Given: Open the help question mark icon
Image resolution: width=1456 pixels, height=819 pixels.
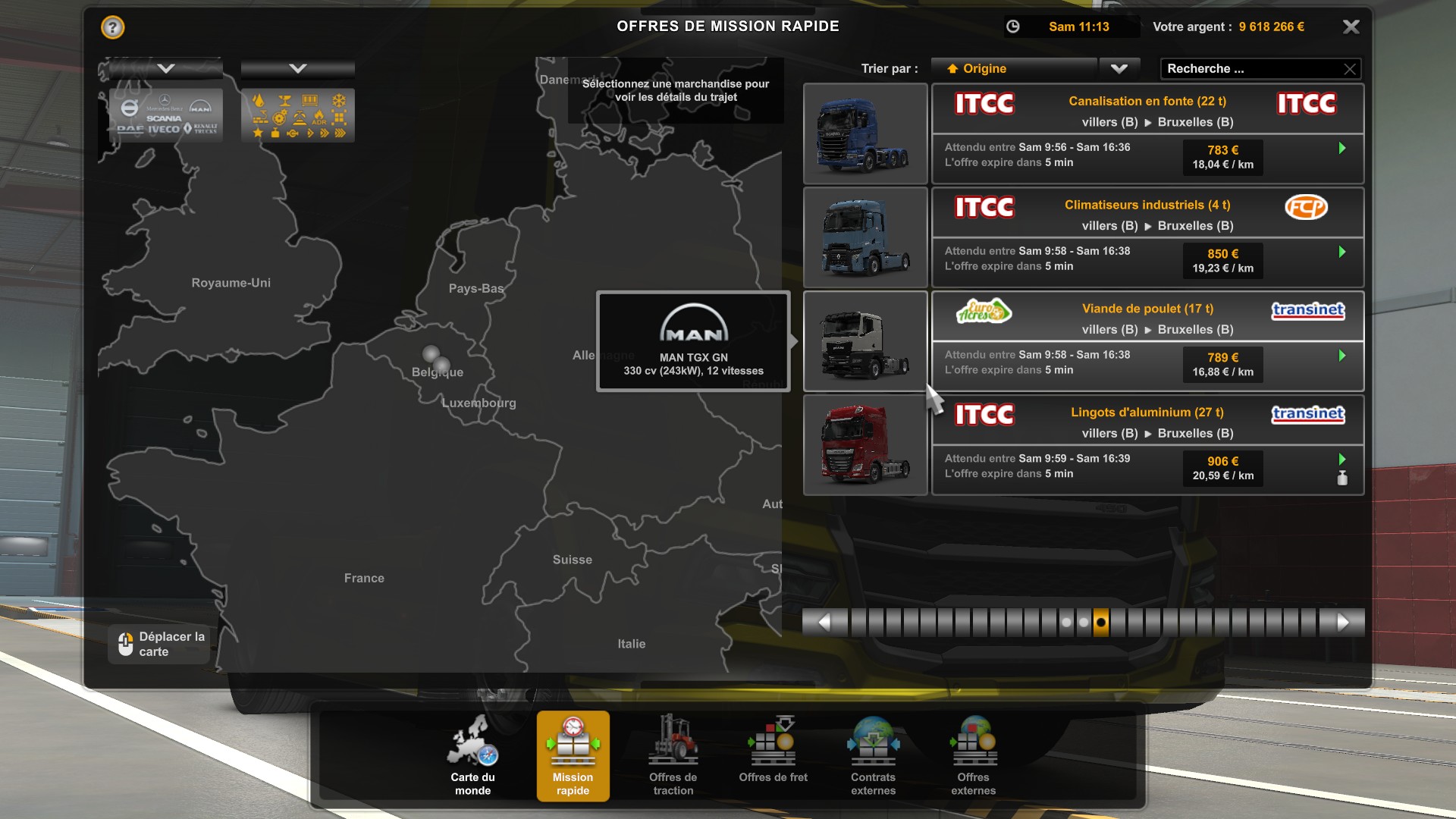Looking at the screenshot, I should 112,27.
